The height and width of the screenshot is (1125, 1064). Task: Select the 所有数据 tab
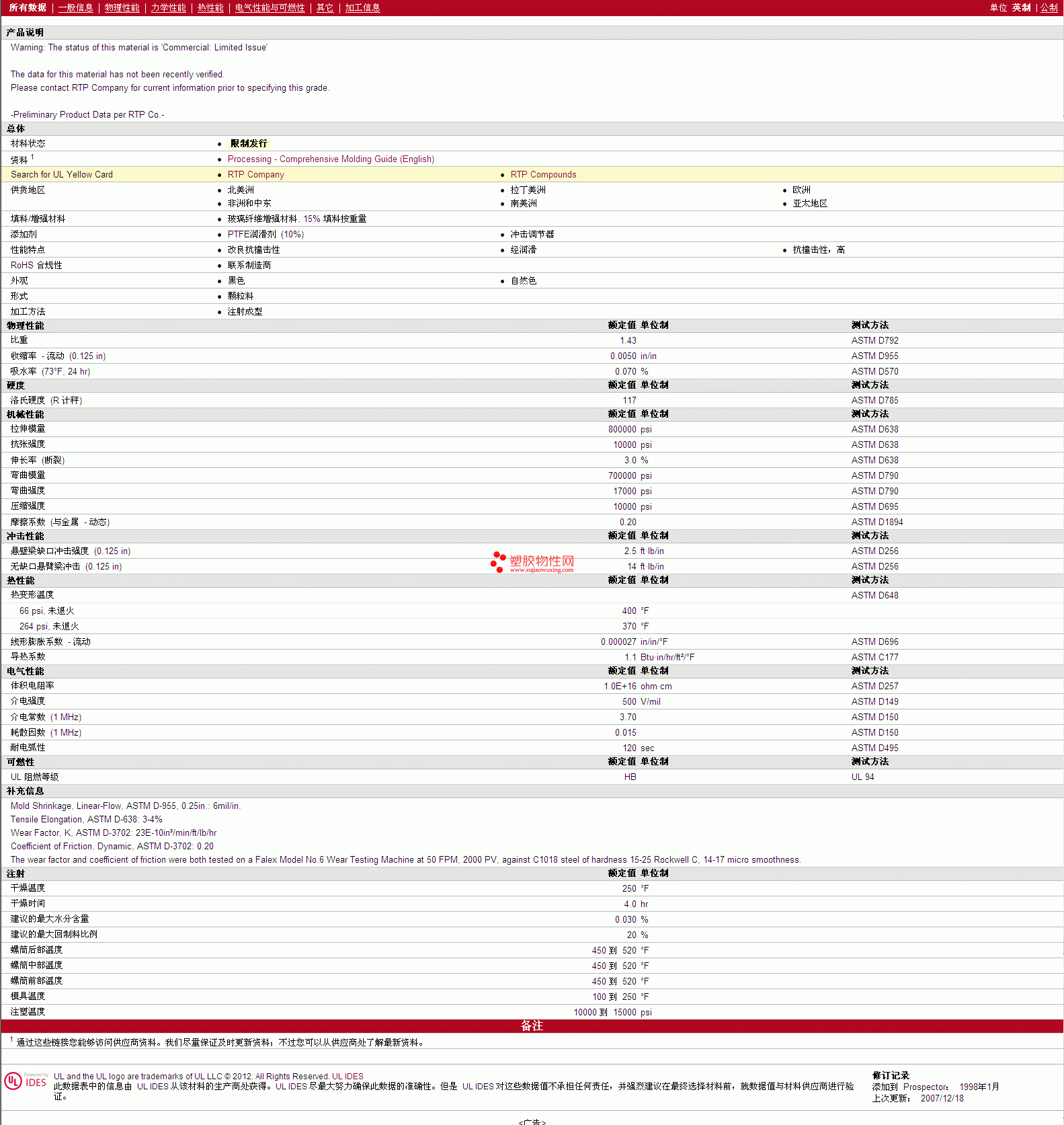(x=28, y=7)
